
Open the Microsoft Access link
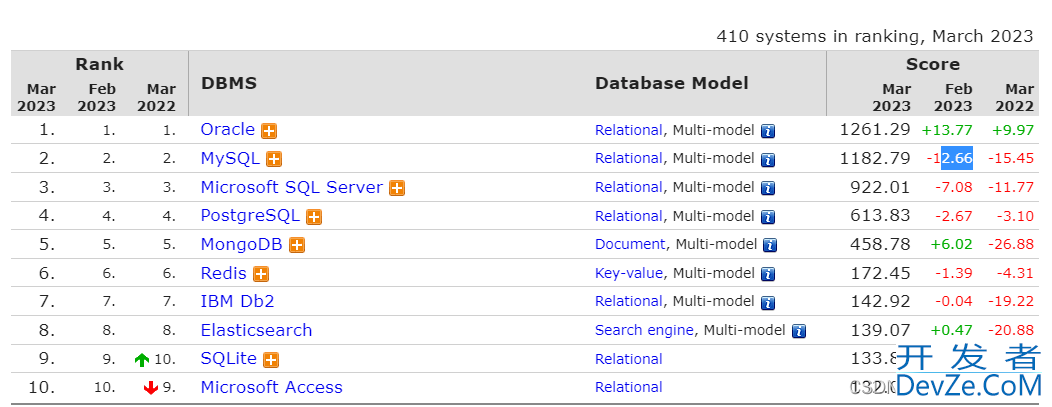click(272, 387)
